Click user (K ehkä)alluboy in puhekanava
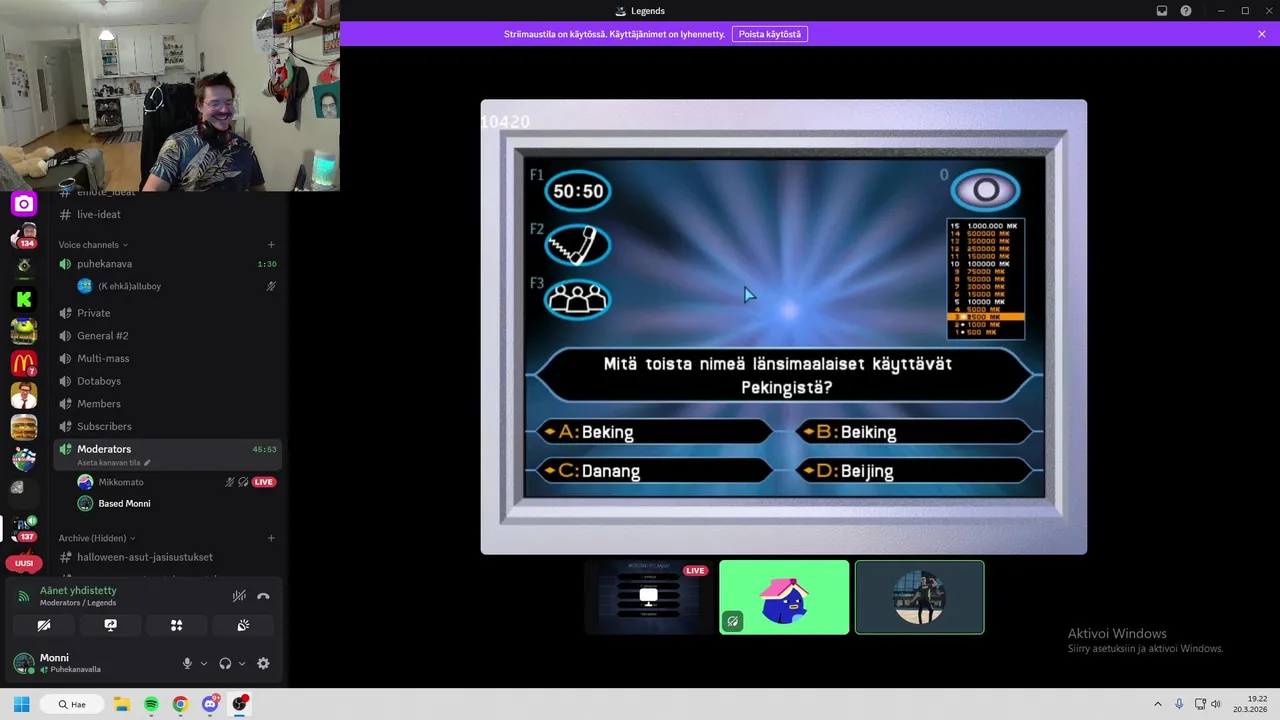 167,286
